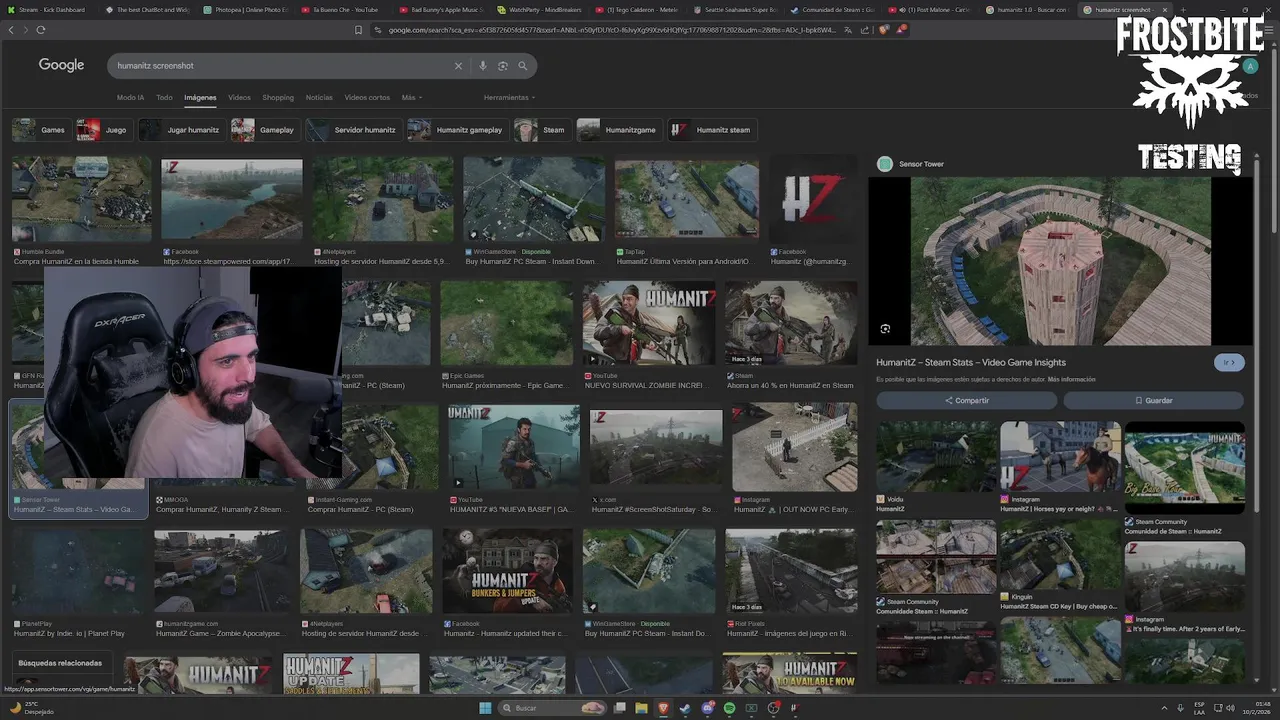This screenshot has height=720, width=1280.
Task: Expand the Más search filter dropdown
Action: click(411, 98)
